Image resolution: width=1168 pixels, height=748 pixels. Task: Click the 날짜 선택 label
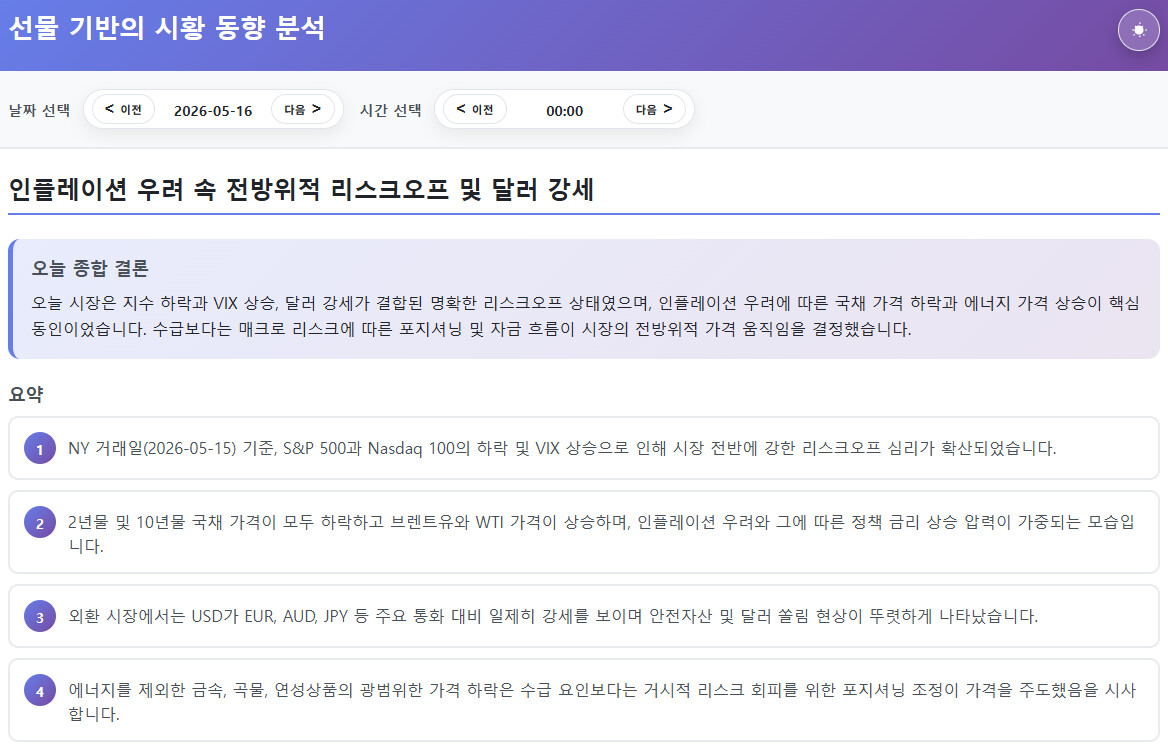click(39, 110)
